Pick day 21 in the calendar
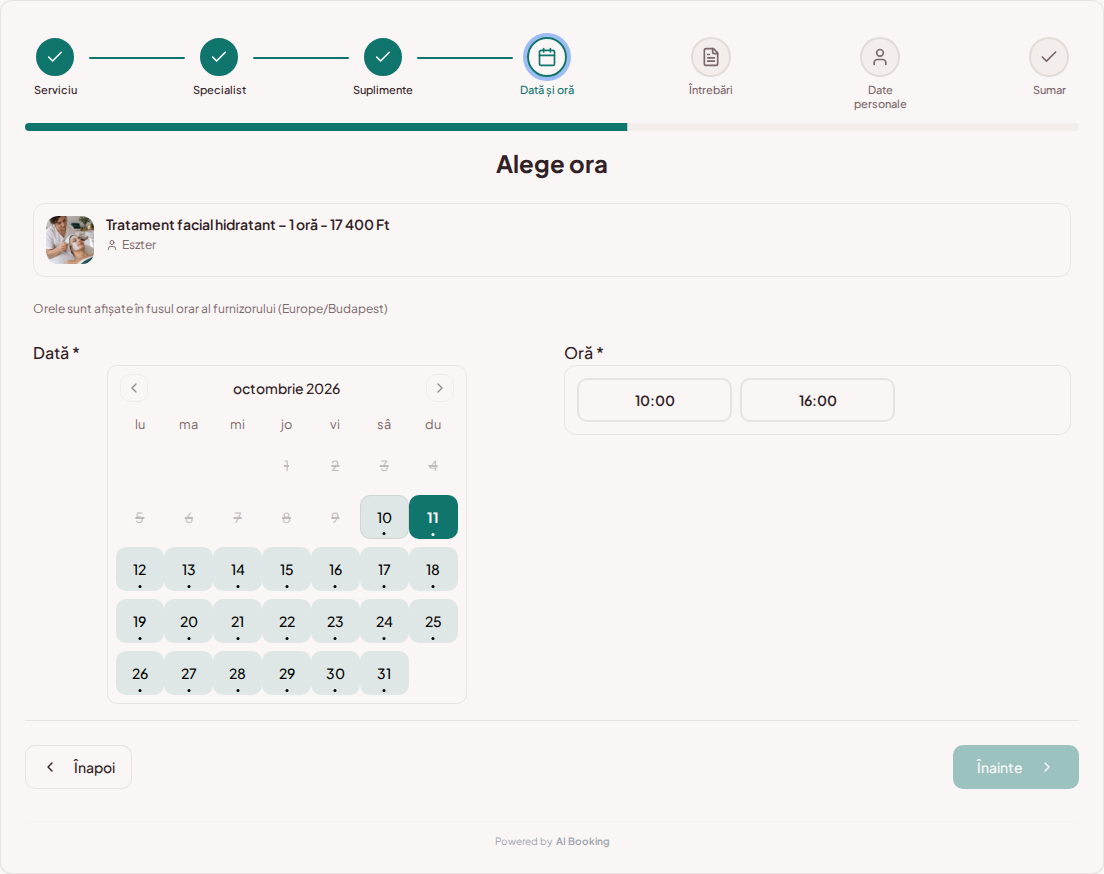Screen dimensions: 1104x874 (238, 622)
